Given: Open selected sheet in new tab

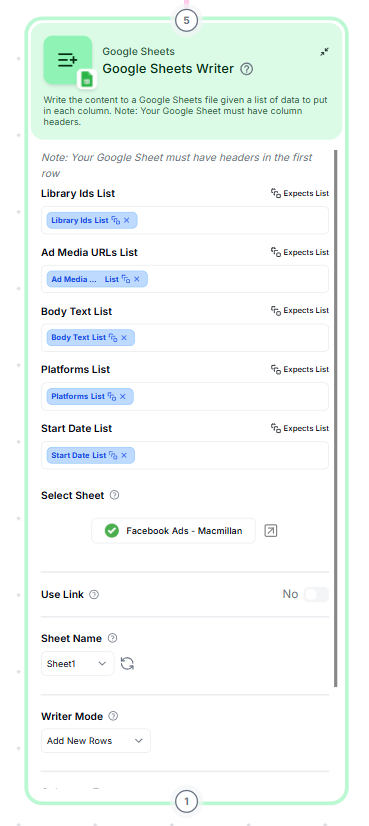Looking at the screenshot, I should click(270, 530).
